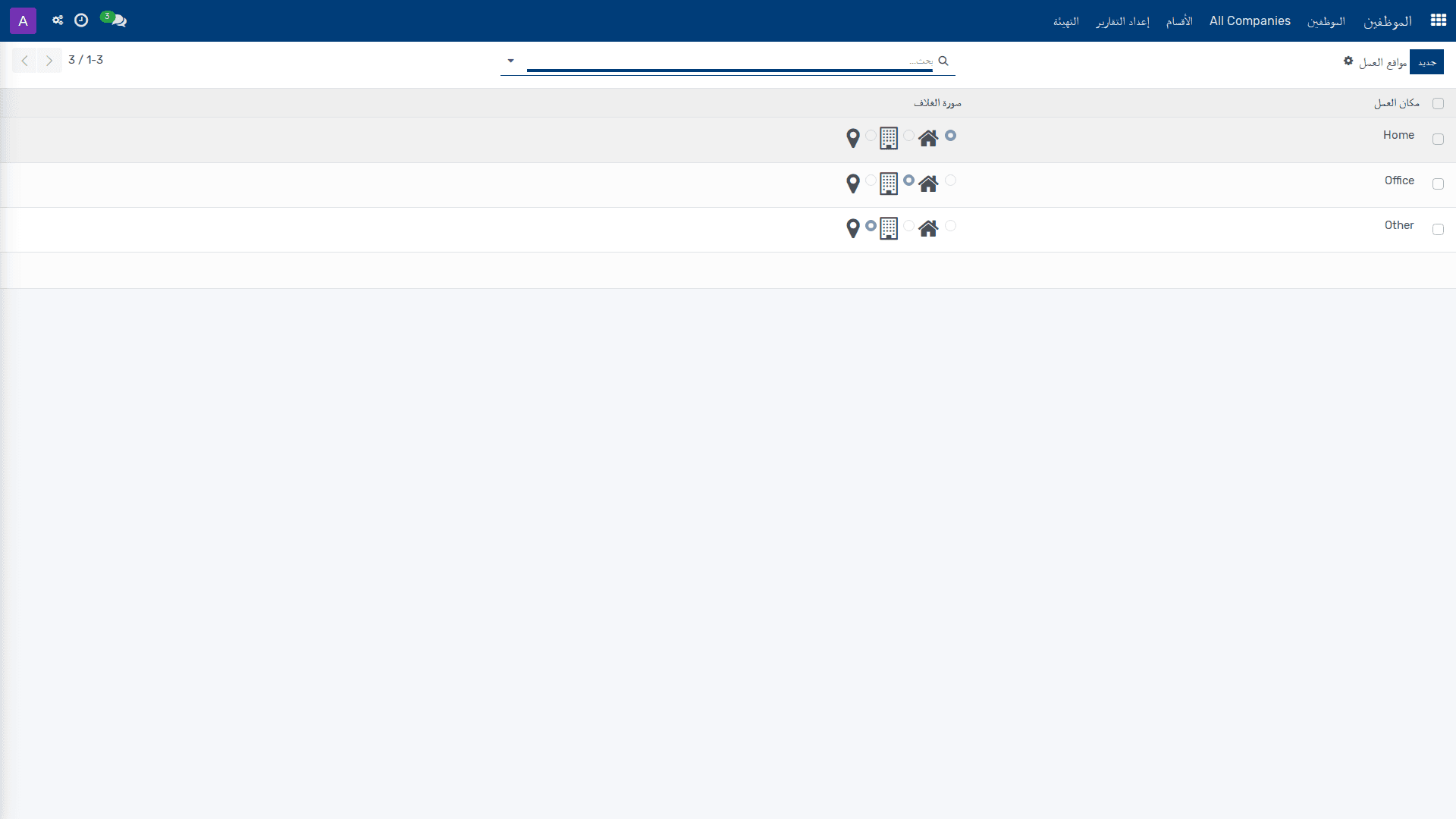
Task: Expand the search options dropdown arrow
Action: click(x=511, y=61)
